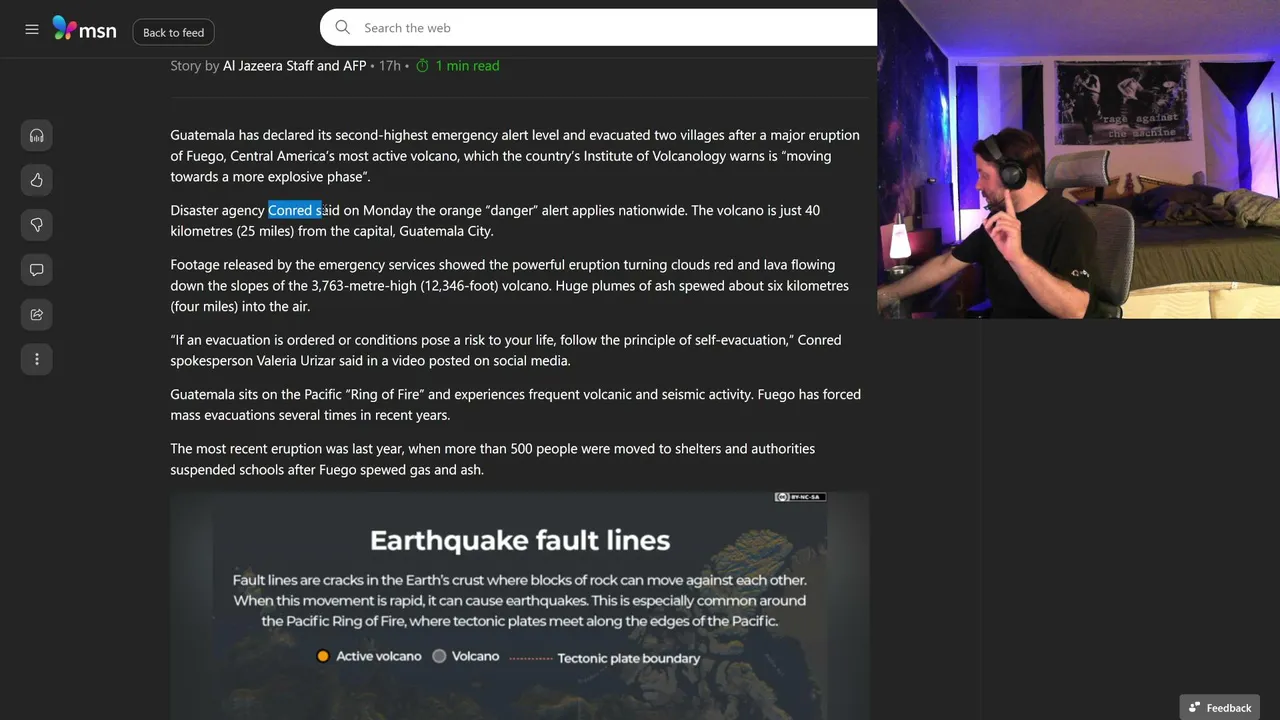
Task: Click the MSN logo
Action: click(85, 29)
